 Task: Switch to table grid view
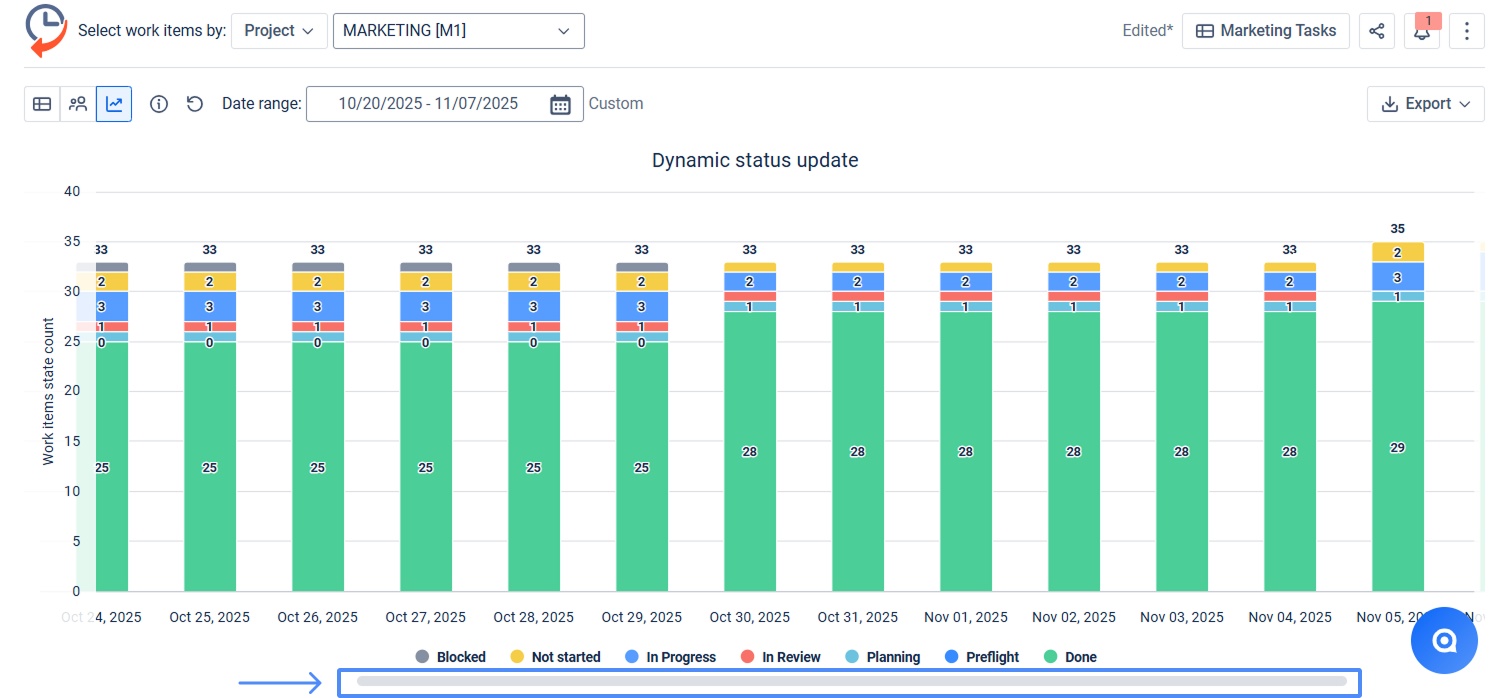[42, 104]
